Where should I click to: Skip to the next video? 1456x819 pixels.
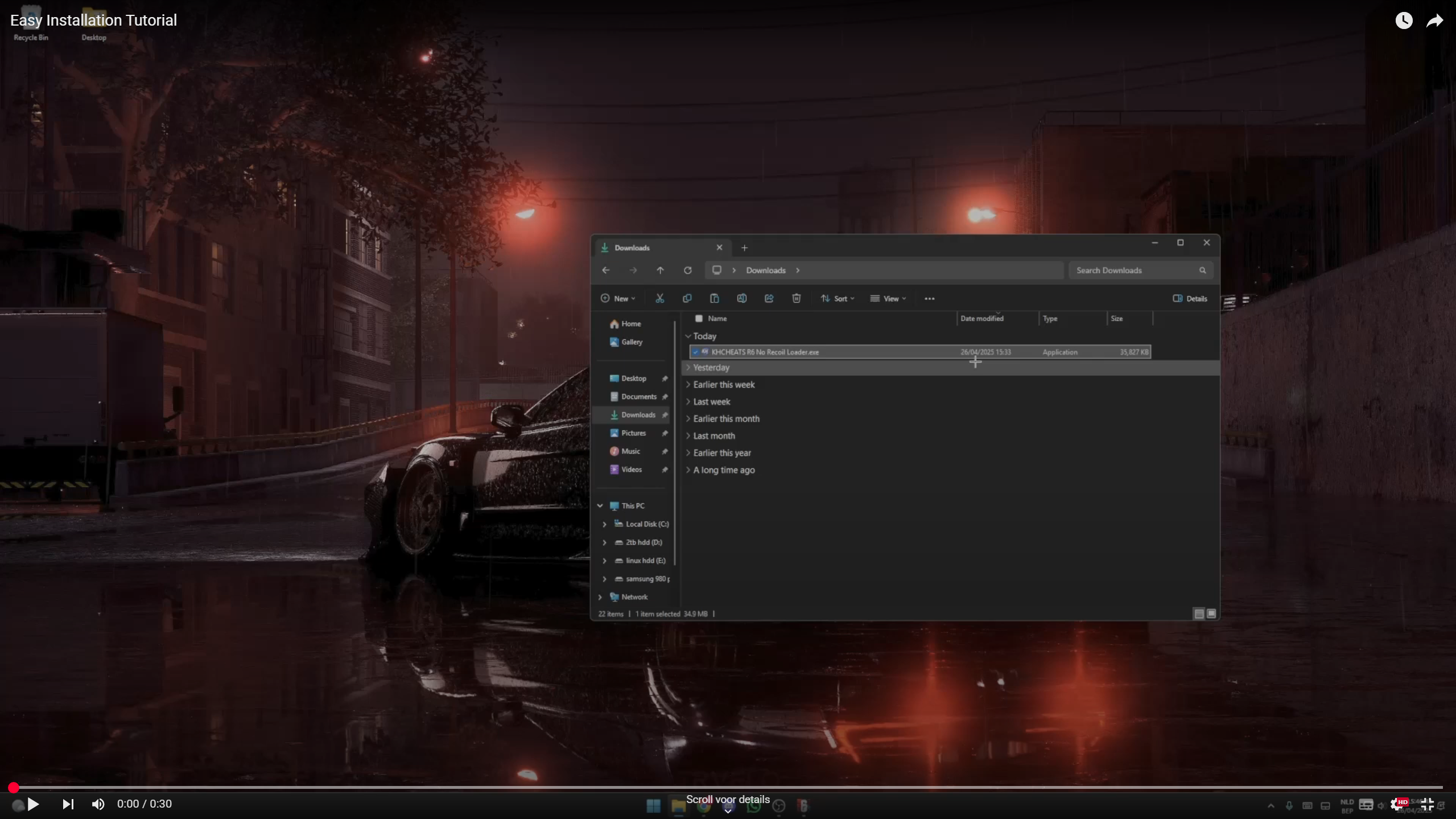coord(68,804)
